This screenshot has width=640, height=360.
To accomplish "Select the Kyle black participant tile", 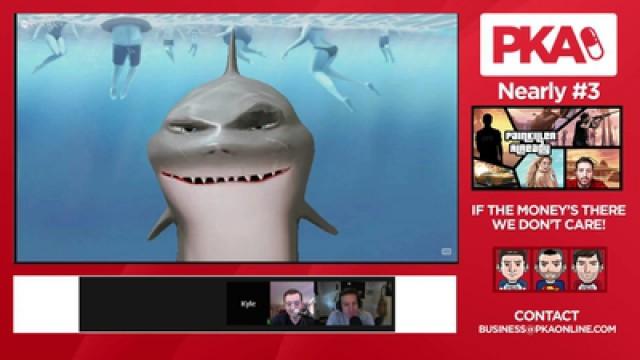I will [248, 304].
